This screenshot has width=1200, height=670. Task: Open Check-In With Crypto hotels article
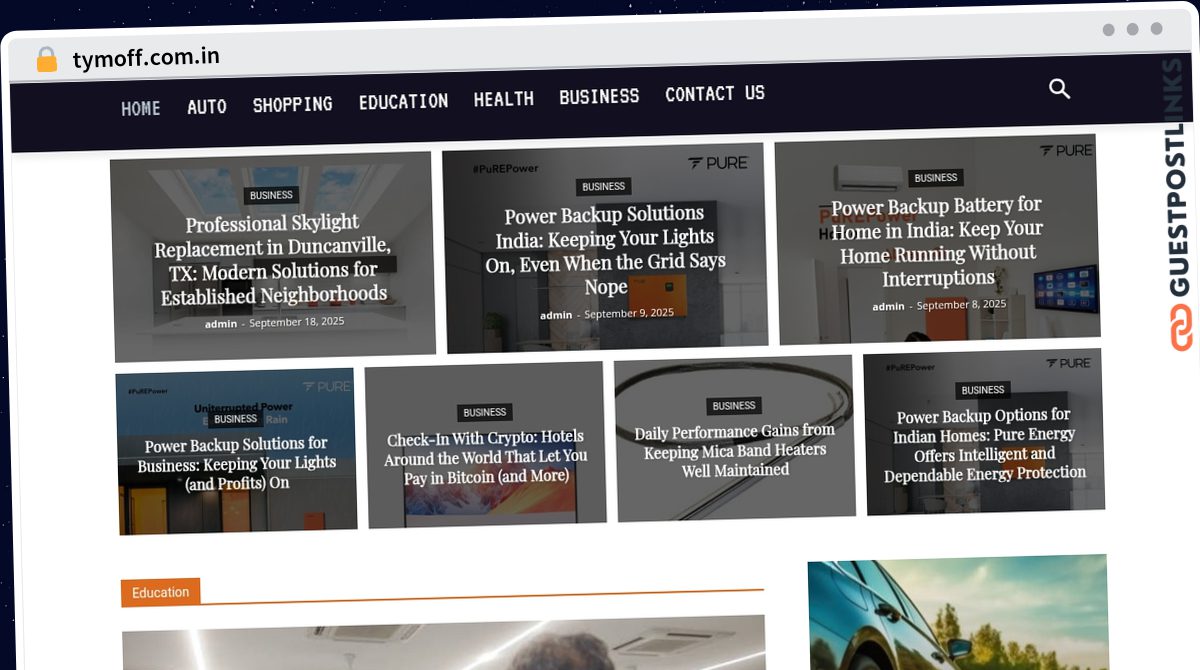click(486, 457)
